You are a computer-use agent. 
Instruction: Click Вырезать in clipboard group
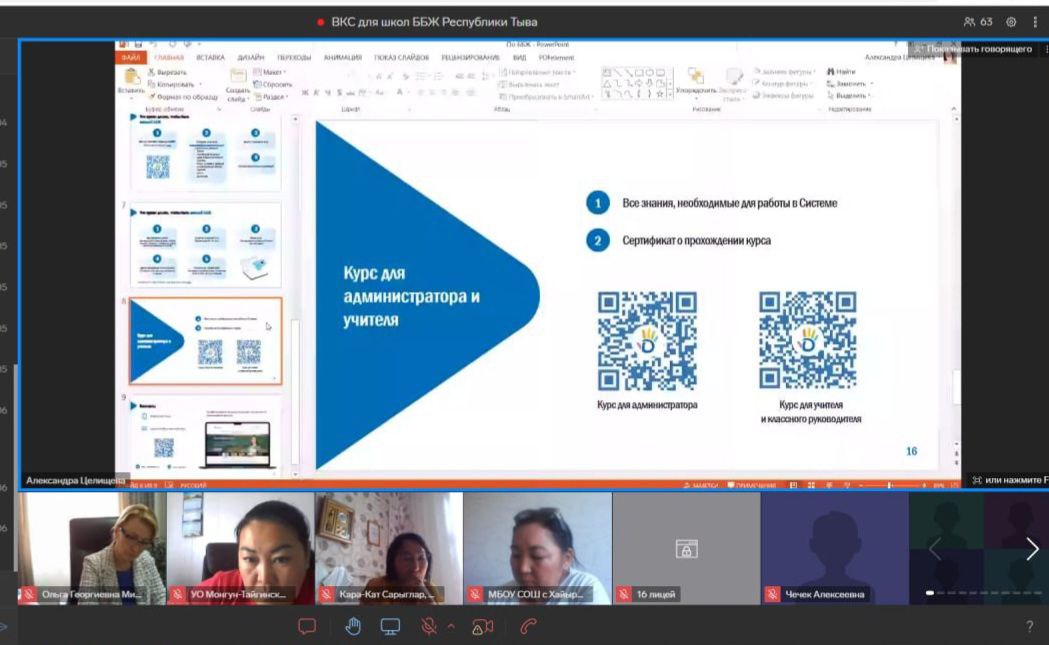coord(167,72)
